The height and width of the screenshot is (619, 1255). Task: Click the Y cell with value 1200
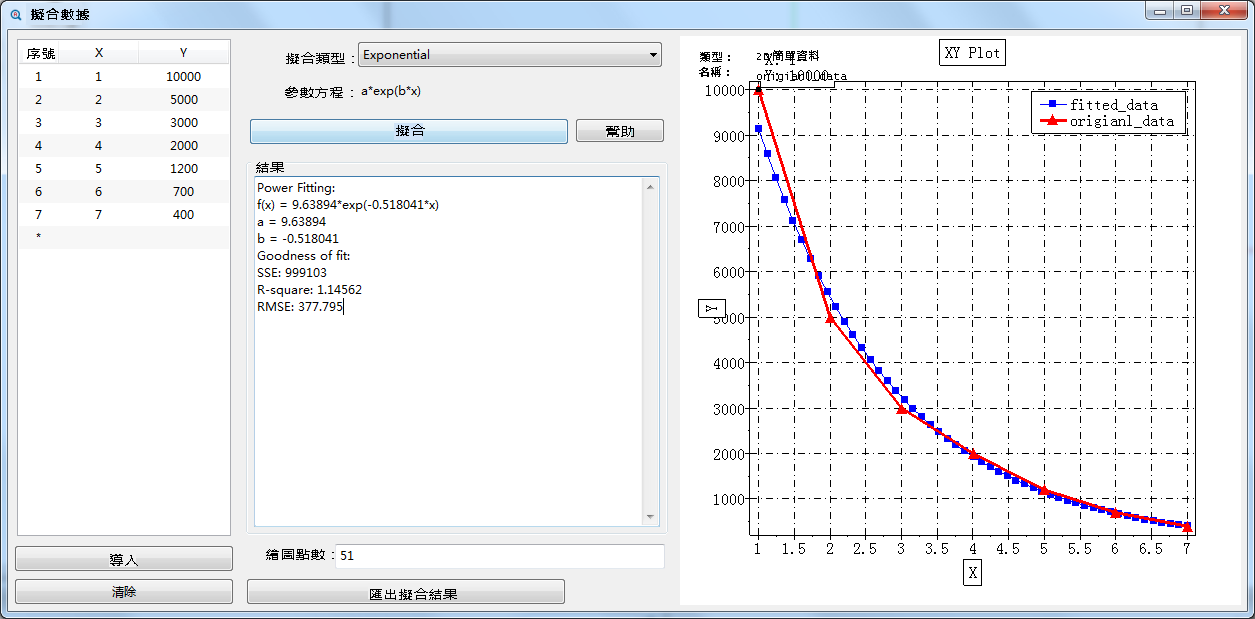(183, 169)
